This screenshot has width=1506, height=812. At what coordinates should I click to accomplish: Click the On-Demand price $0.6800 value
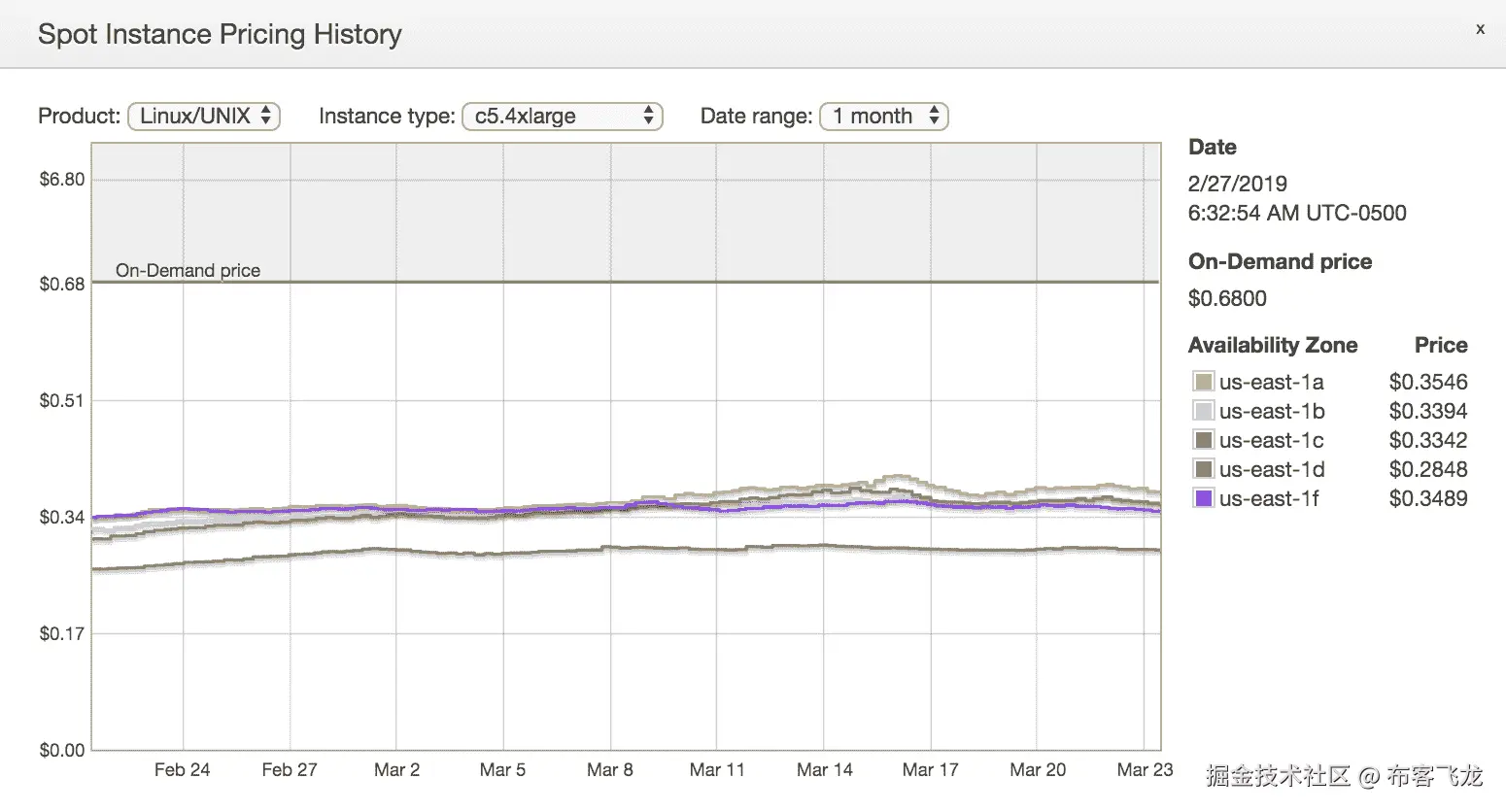point(1227,298)
